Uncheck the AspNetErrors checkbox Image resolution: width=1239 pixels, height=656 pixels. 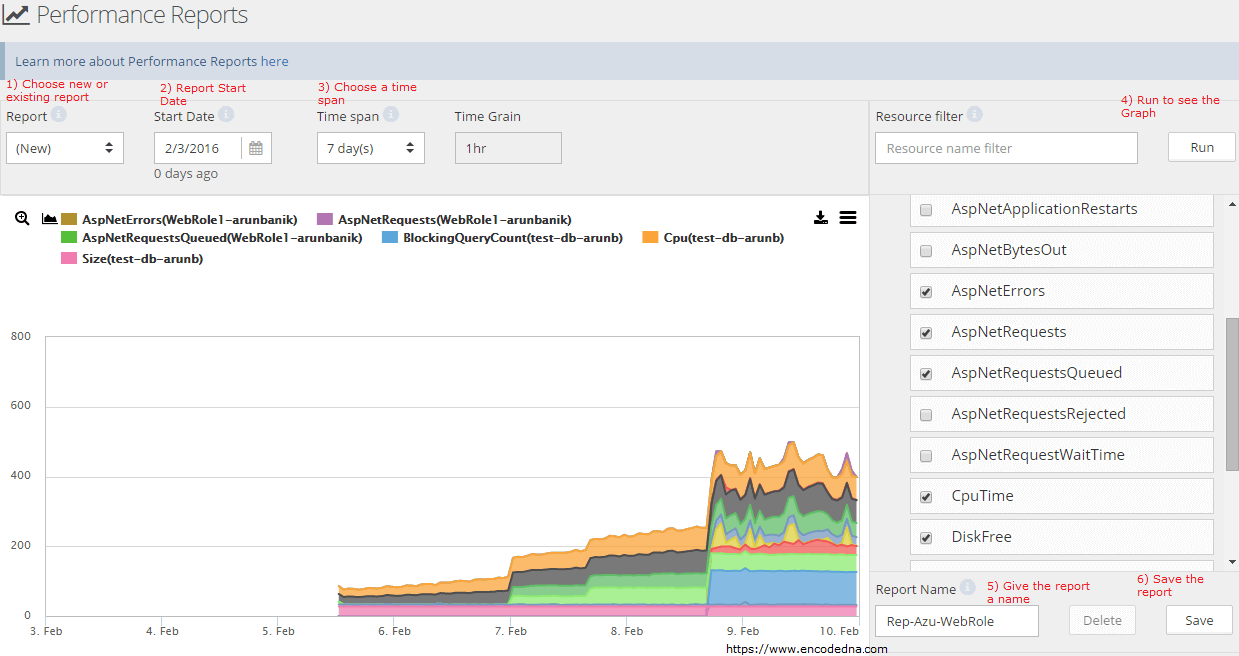[x=926, y=292]
